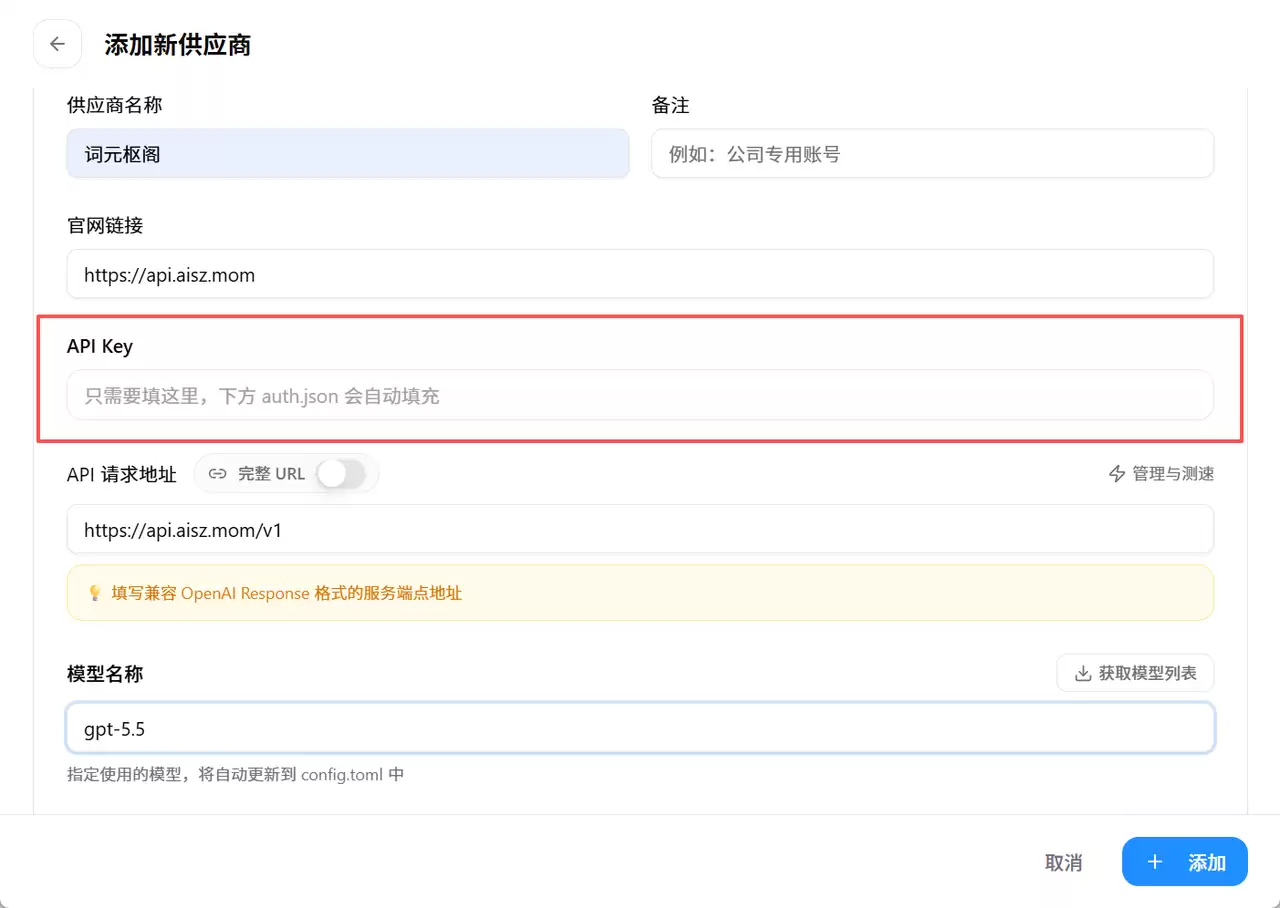Open 管理与测速 link
Screen dimensions: 1280x908
point(1161,474)
